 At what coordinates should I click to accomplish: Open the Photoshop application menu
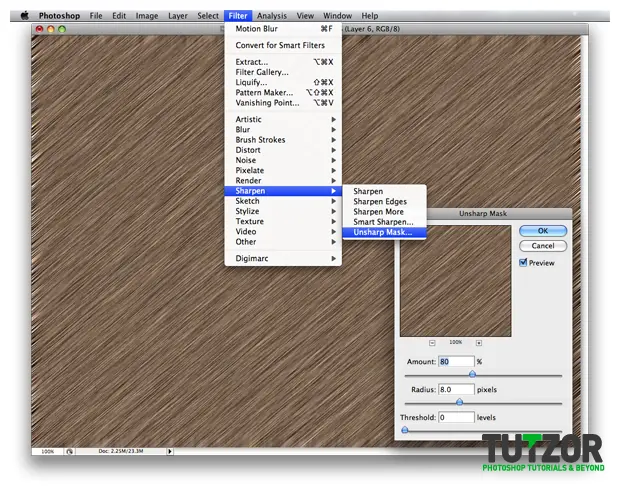(59, 16)
